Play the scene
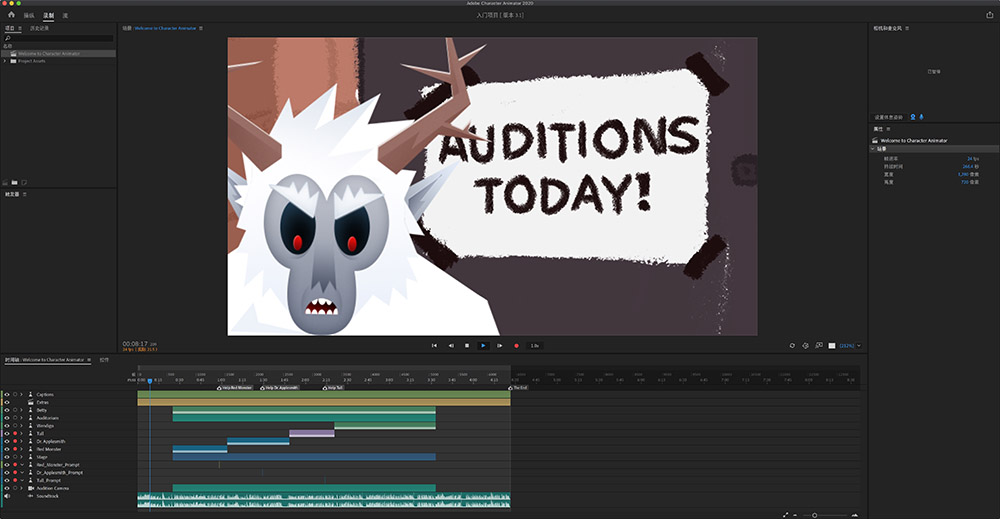1000x519 pixels. click(483, 346)
